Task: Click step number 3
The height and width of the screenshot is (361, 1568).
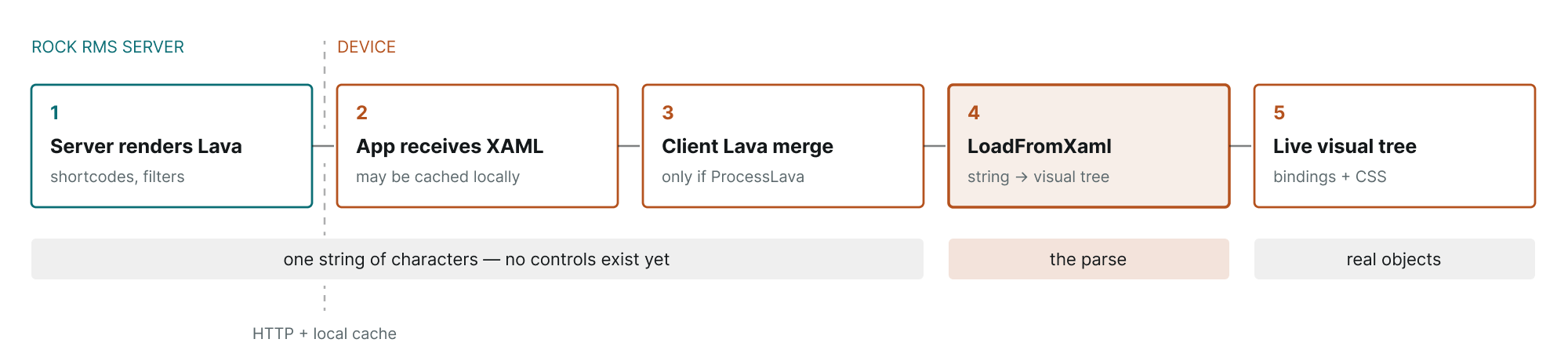Action: click(x=667, y=112)
